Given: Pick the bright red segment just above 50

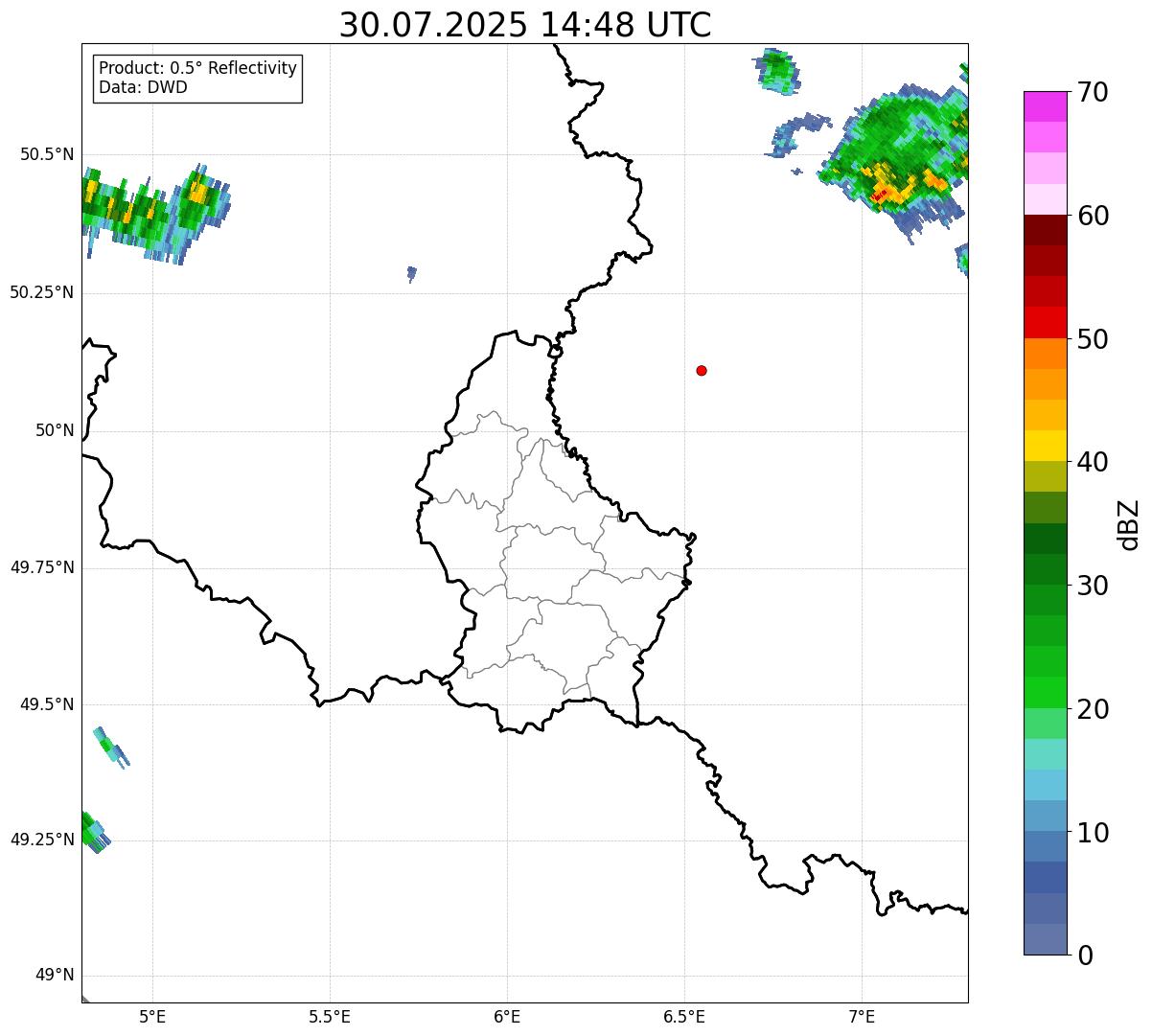Looking at the screenshot, I should (x=1046, y=323).
